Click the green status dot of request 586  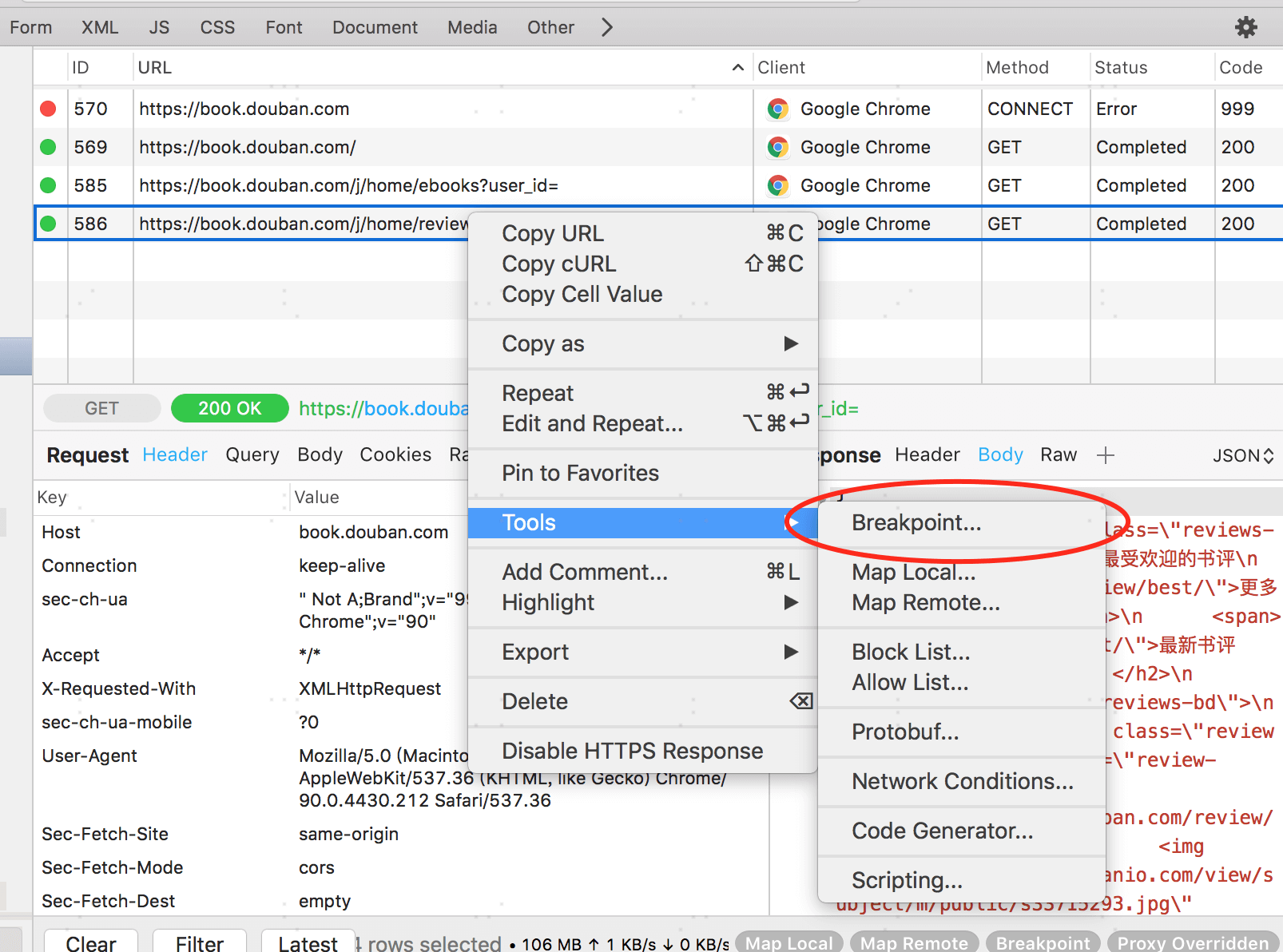pos(48,224)
